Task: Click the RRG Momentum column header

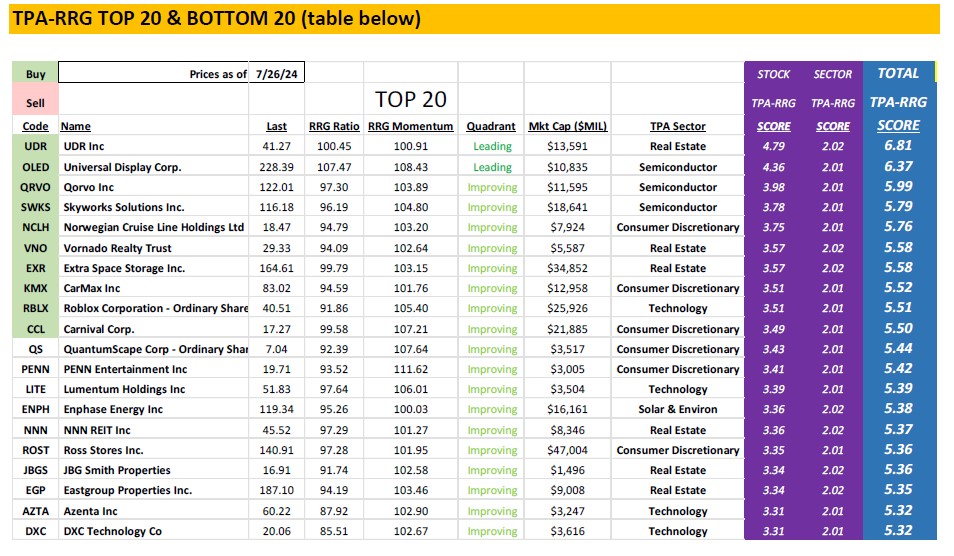Action: pyautogui.click(x=411, y=126)
